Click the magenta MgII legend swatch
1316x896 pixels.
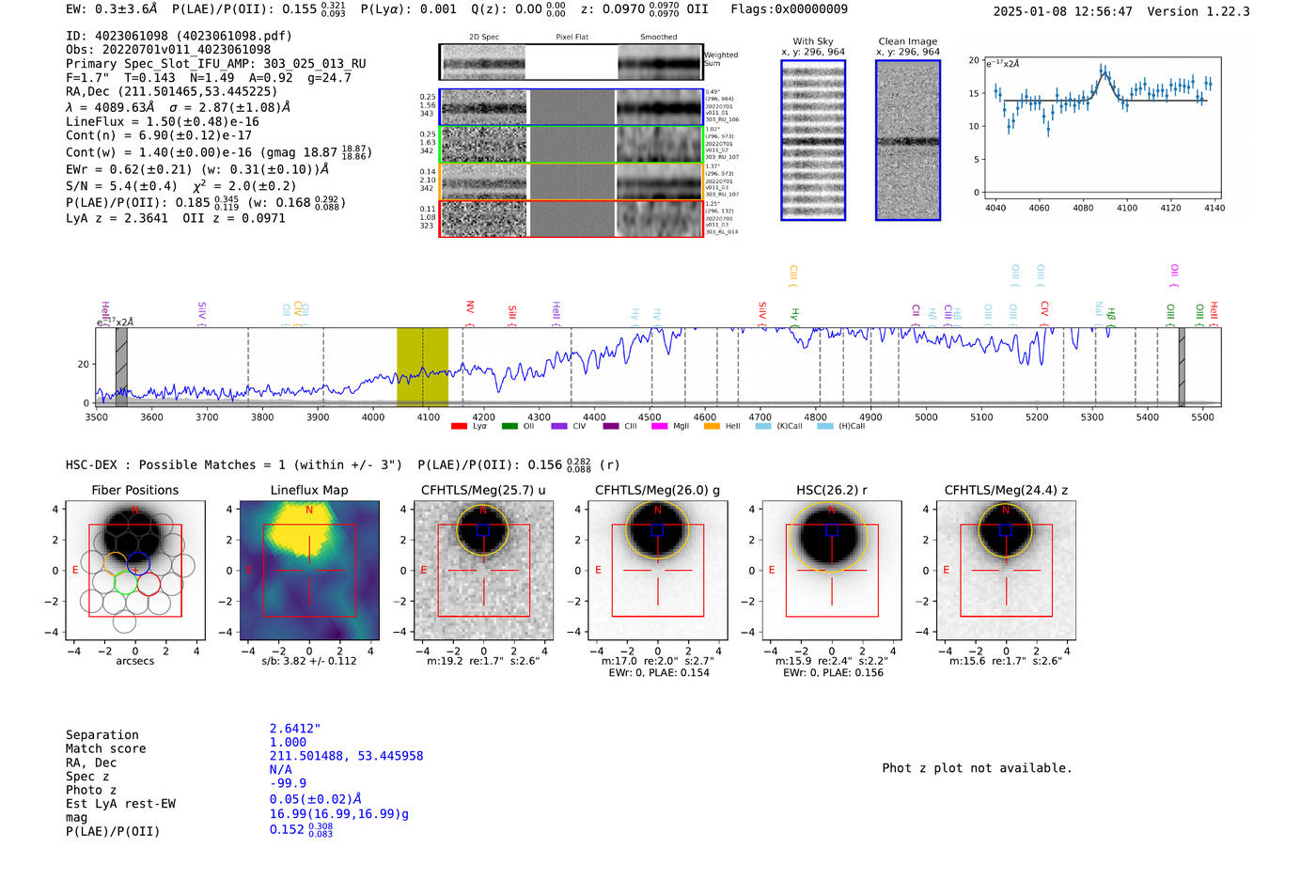659,427
